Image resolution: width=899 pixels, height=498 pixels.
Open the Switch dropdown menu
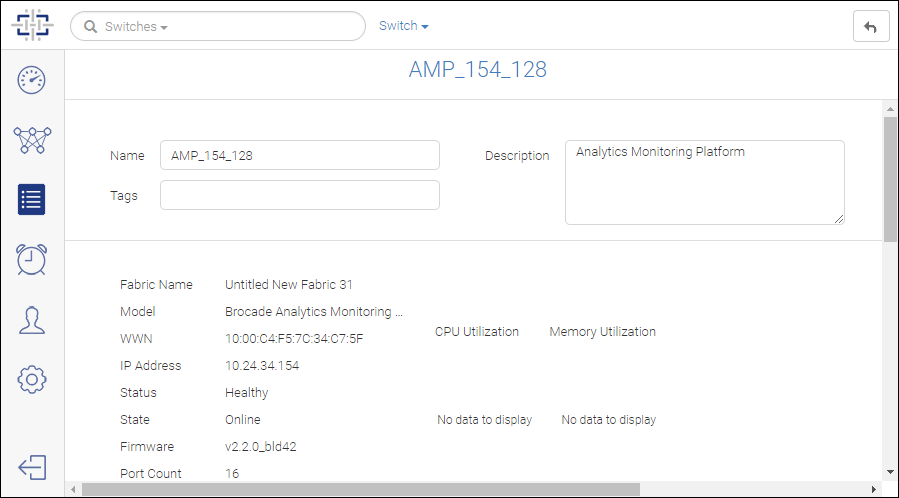(x=404, y=26)
